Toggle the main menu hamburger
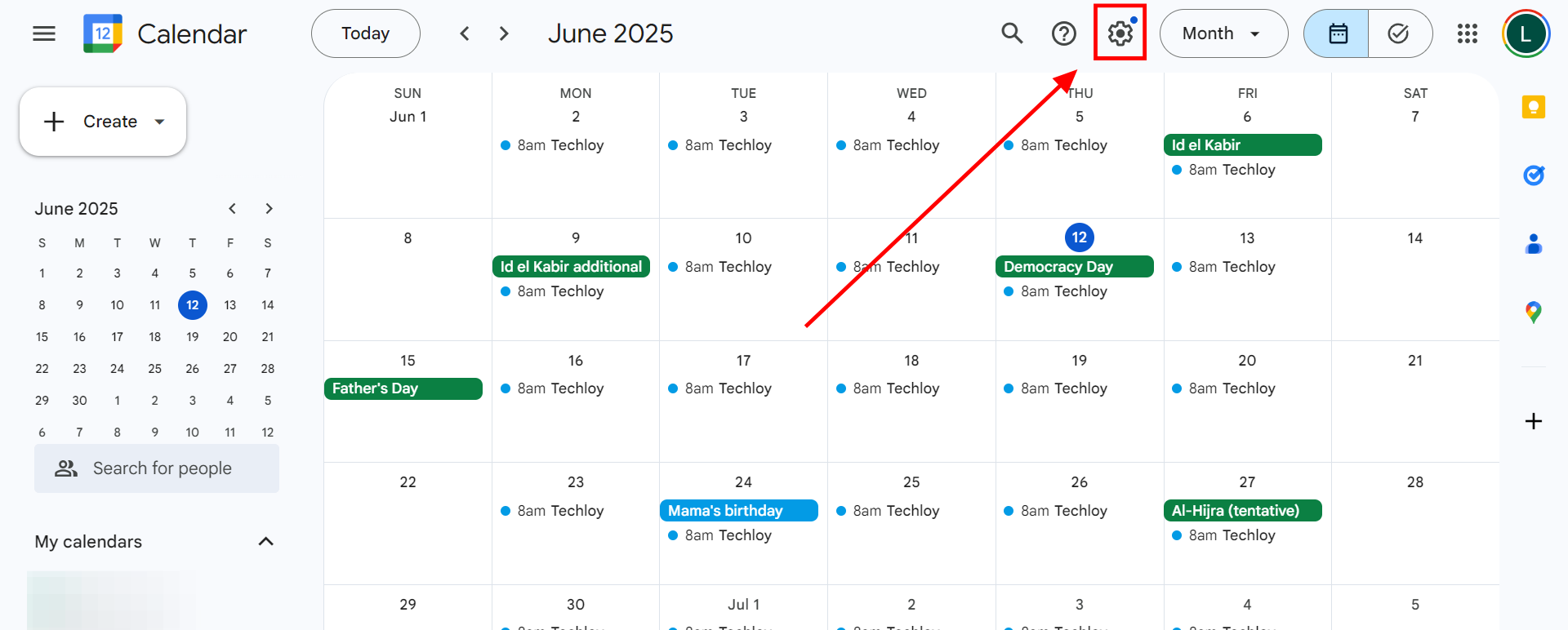Viewport: 1568px width, 630px height. [x=44, y=33]
